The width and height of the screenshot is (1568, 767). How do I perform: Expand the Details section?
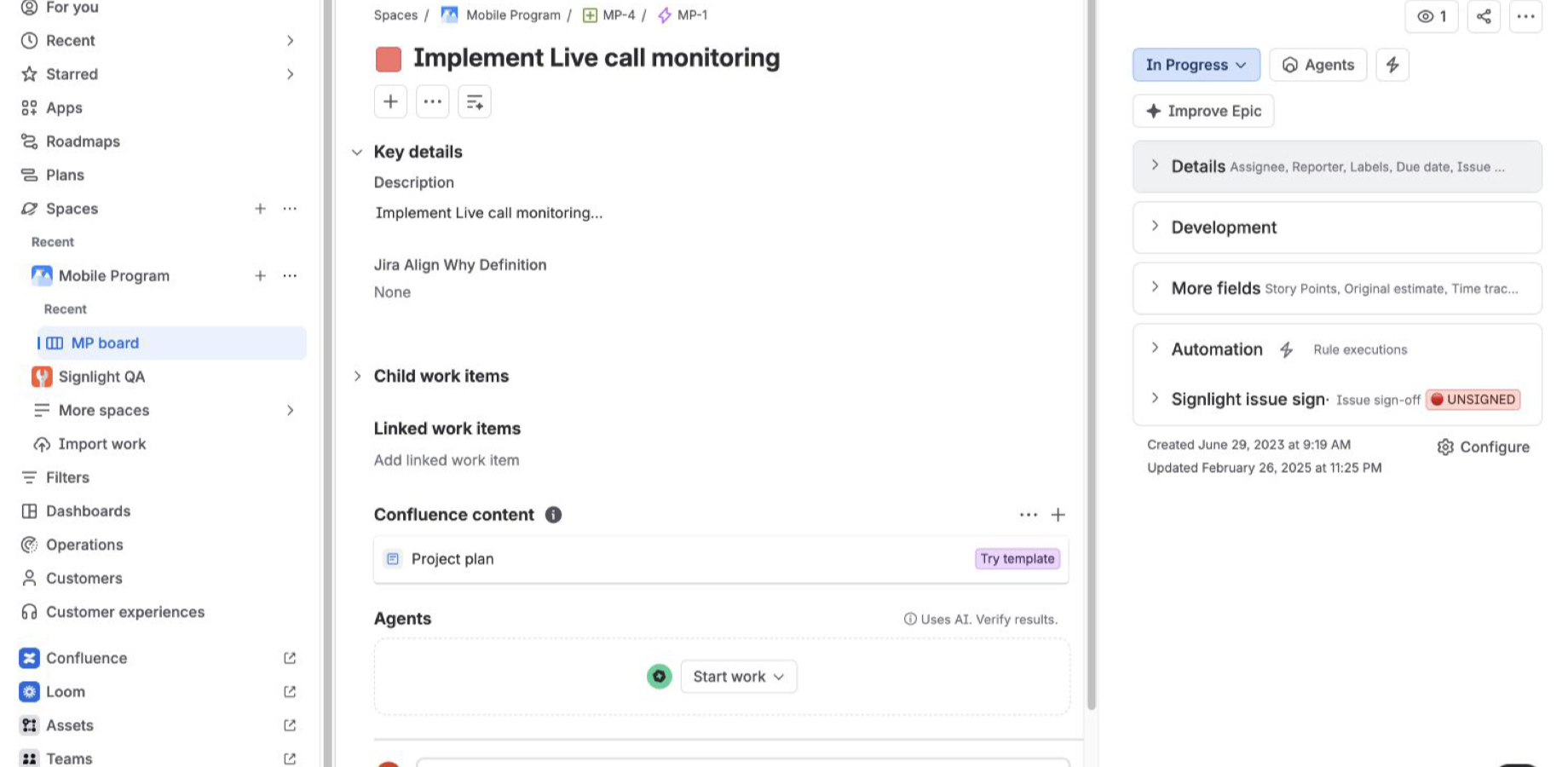pos(1337,166)
